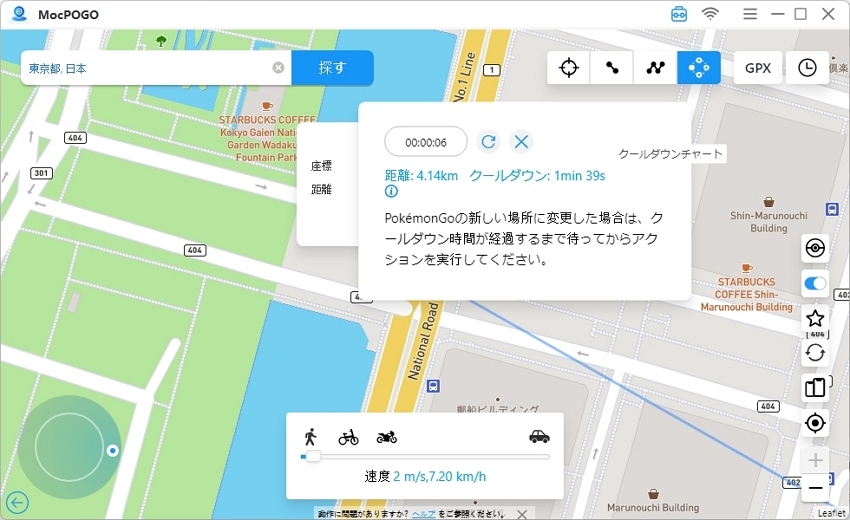Select bicycle speed icon
The width and height of the screenshot is (850, 520).
coord(349,437)
